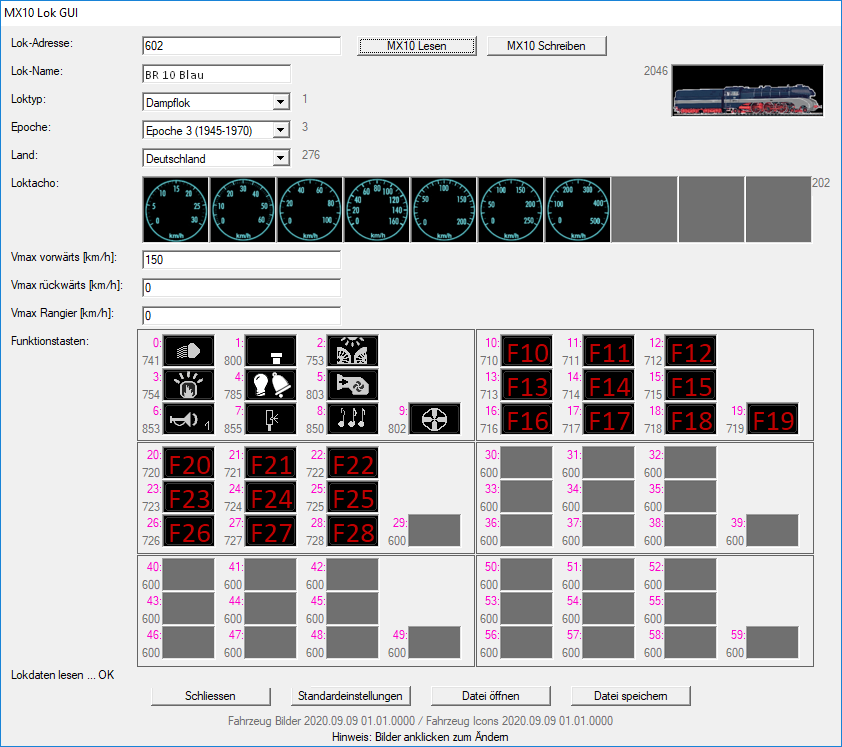This screenshot has height=747, width=842.
Task: Expand the Epoche dropdown list
Action: tap(280, 130)
